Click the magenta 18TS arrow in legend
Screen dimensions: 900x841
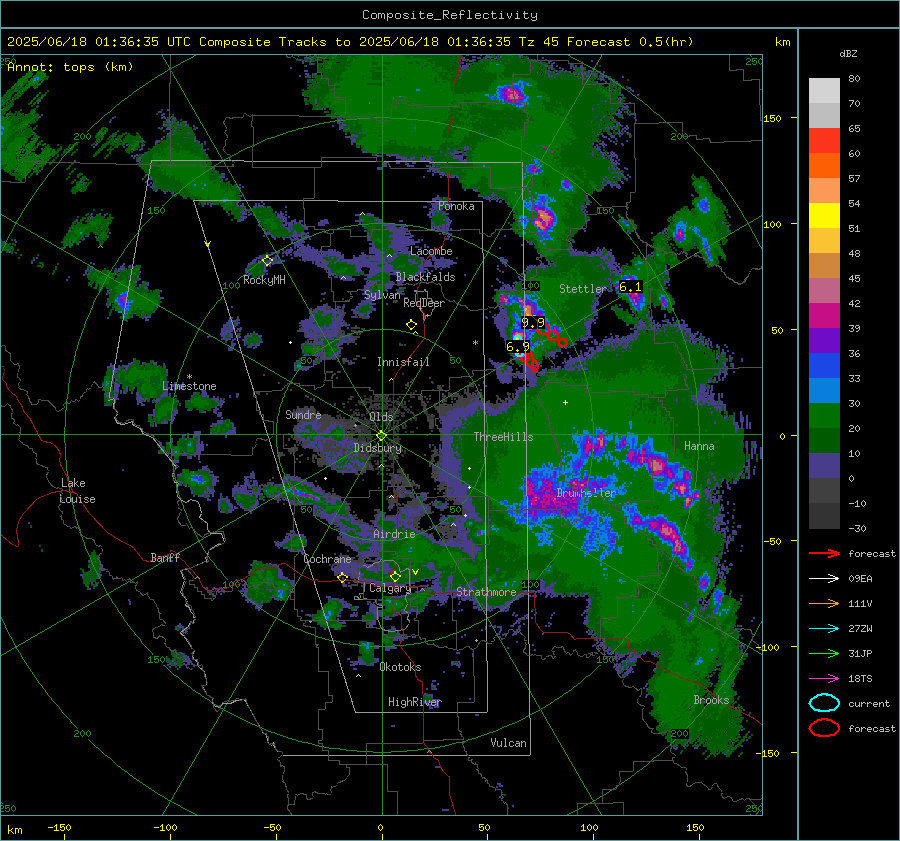(x=824, y=679)
